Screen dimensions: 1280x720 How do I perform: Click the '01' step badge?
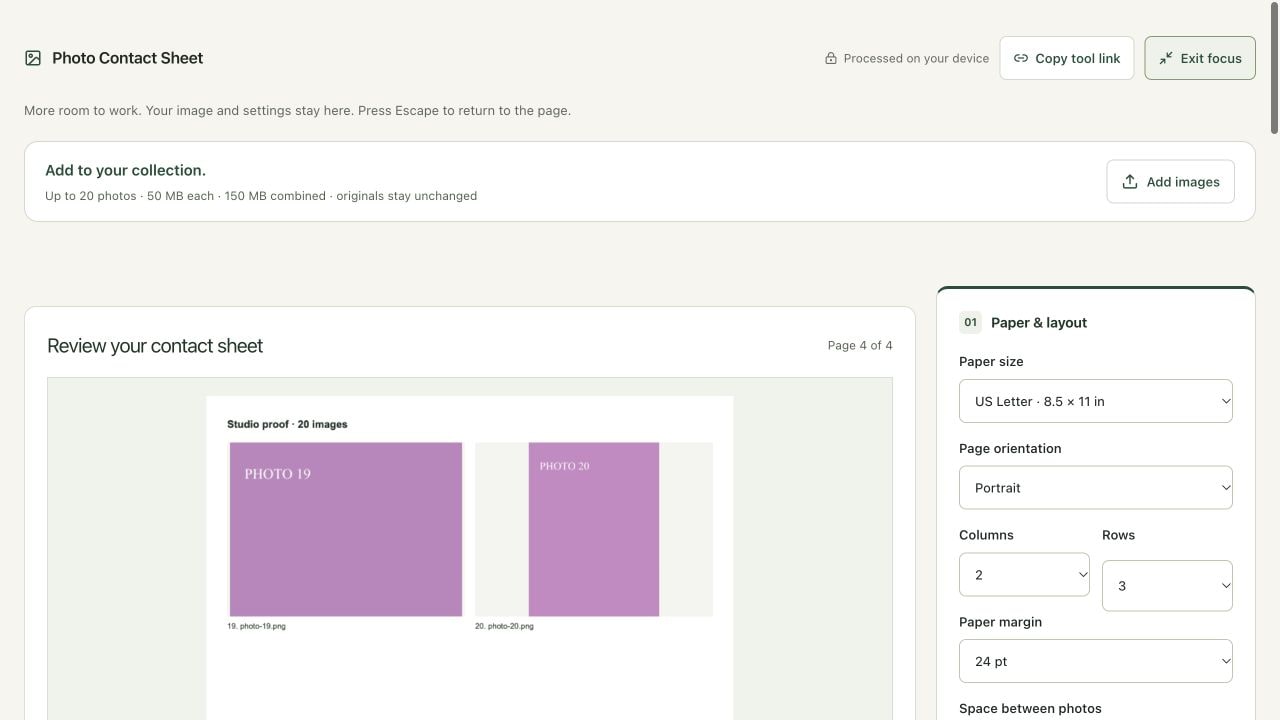click(970, 323)
